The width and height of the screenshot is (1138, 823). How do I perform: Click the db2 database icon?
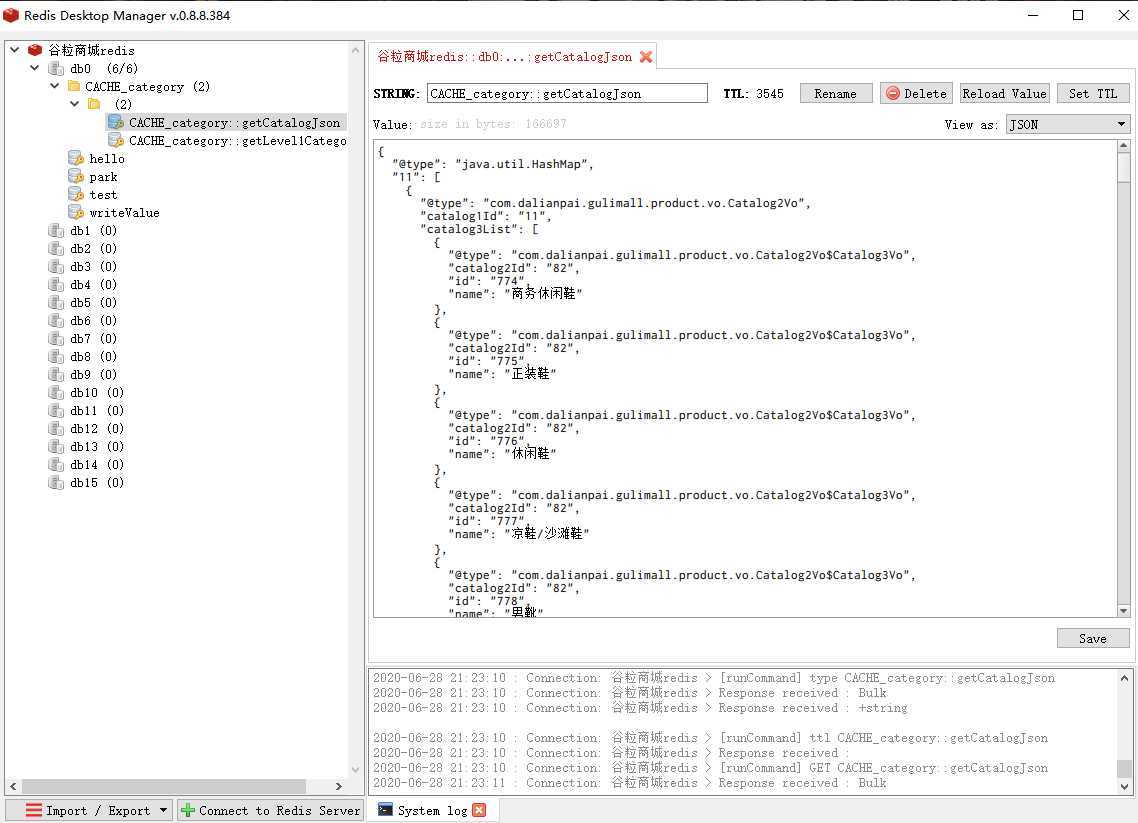pos(56,248)
